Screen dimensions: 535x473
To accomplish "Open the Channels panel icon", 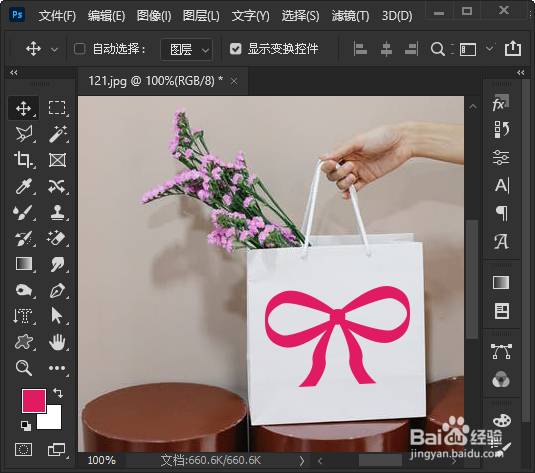I will point(501,379).
